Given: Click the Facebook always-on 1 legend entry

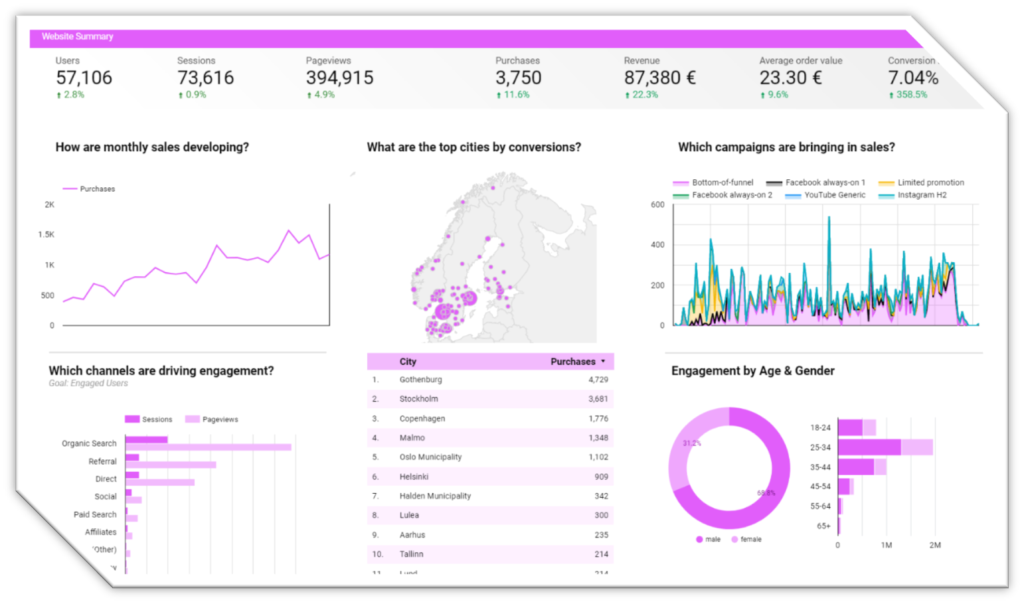Looking at the screenshot, I should [x=816, y=183].
